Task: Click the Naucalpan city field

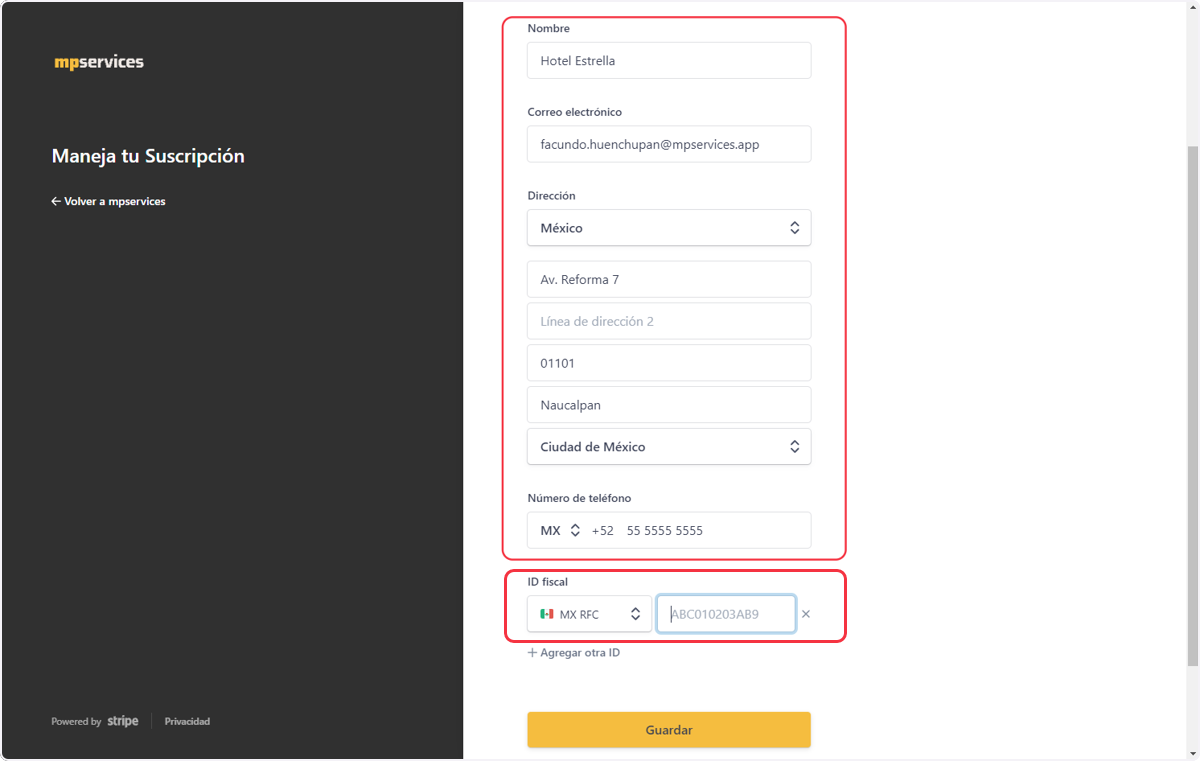Action: (x=669, y=405)
